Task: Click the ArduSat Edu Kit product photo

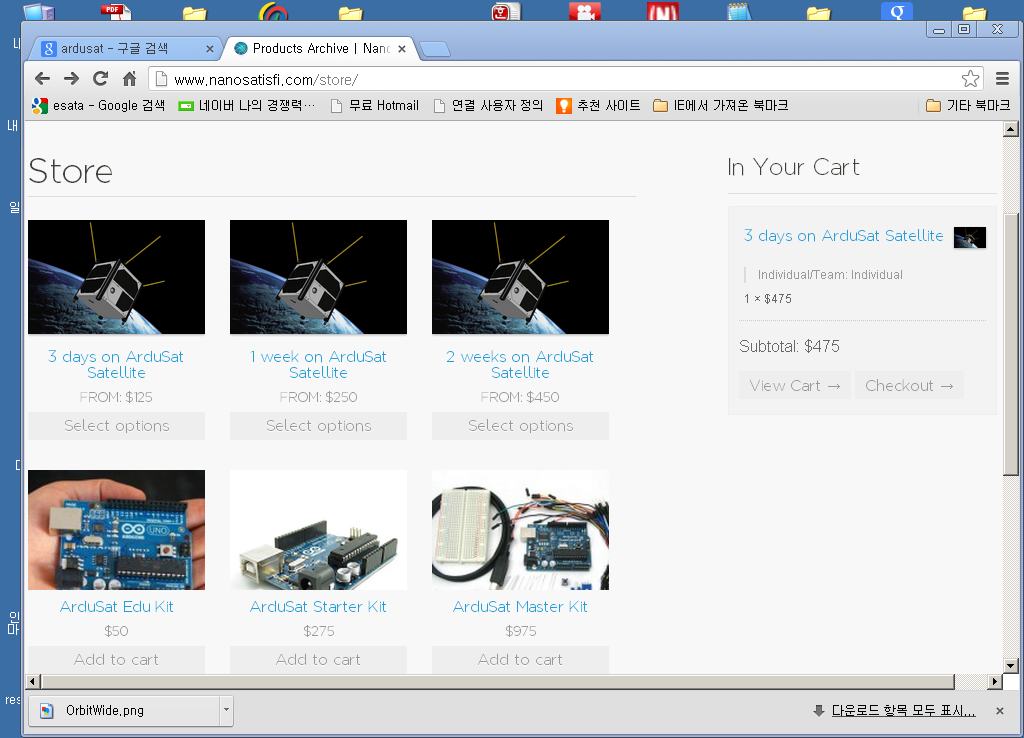Action: click(116, 530)
